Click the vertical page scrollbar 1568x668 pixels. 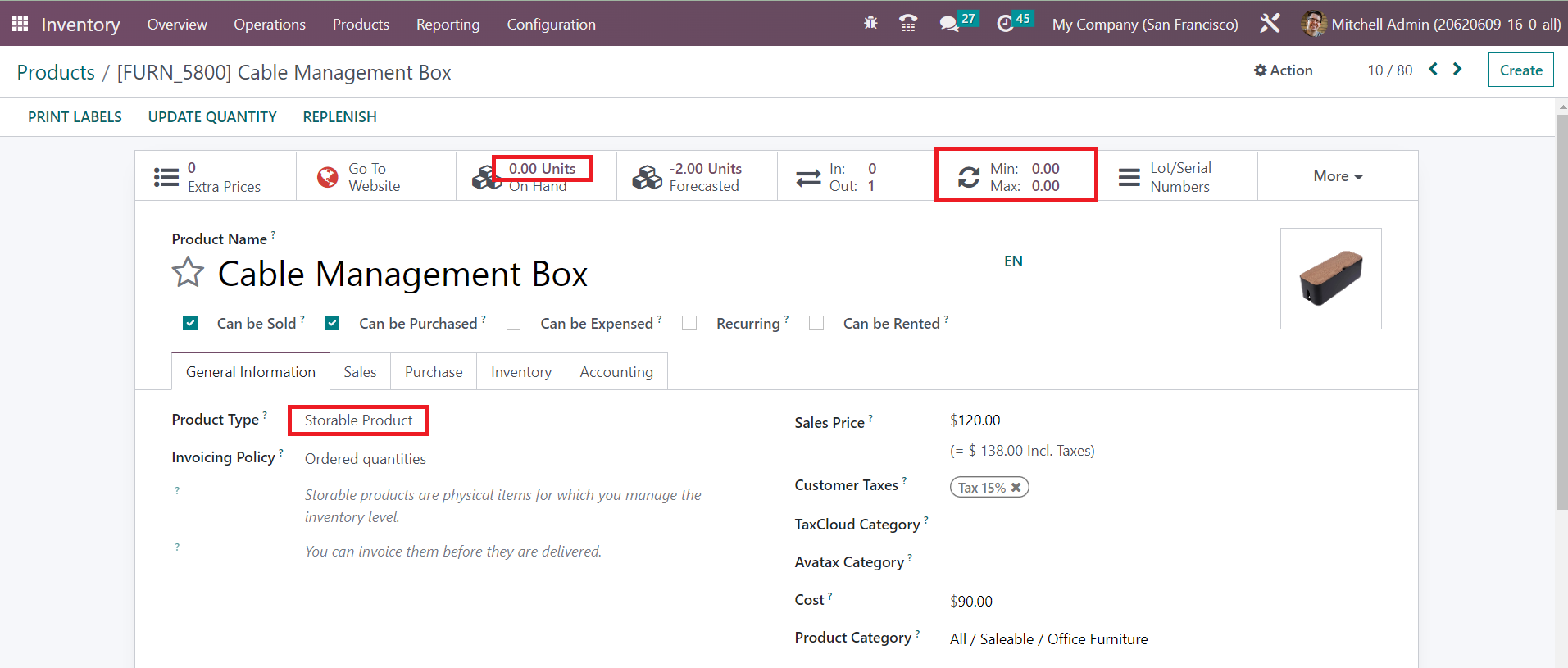[1561, 311]
